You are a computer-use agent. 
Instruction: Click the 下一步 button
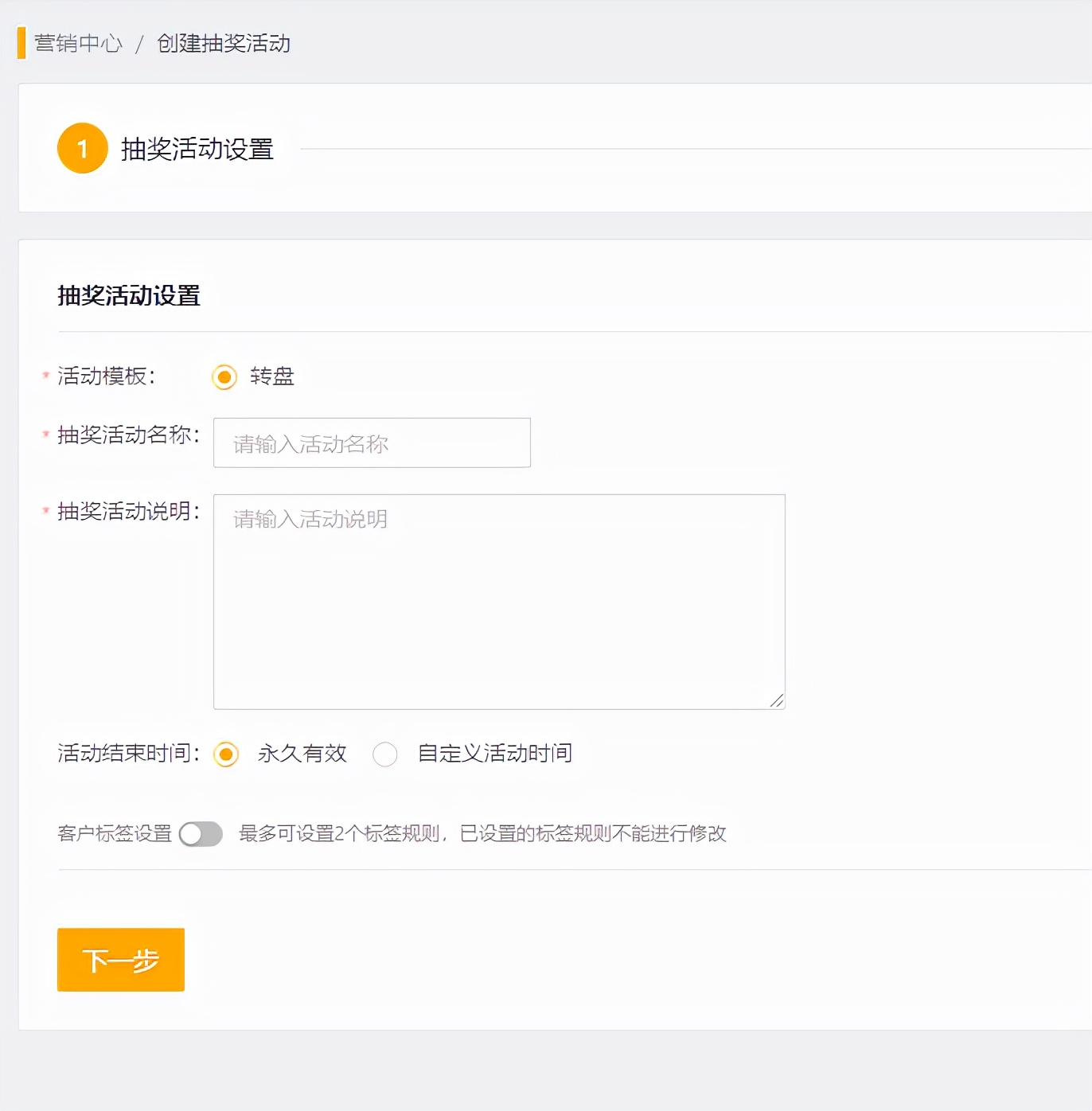click(x=120, y=960)
